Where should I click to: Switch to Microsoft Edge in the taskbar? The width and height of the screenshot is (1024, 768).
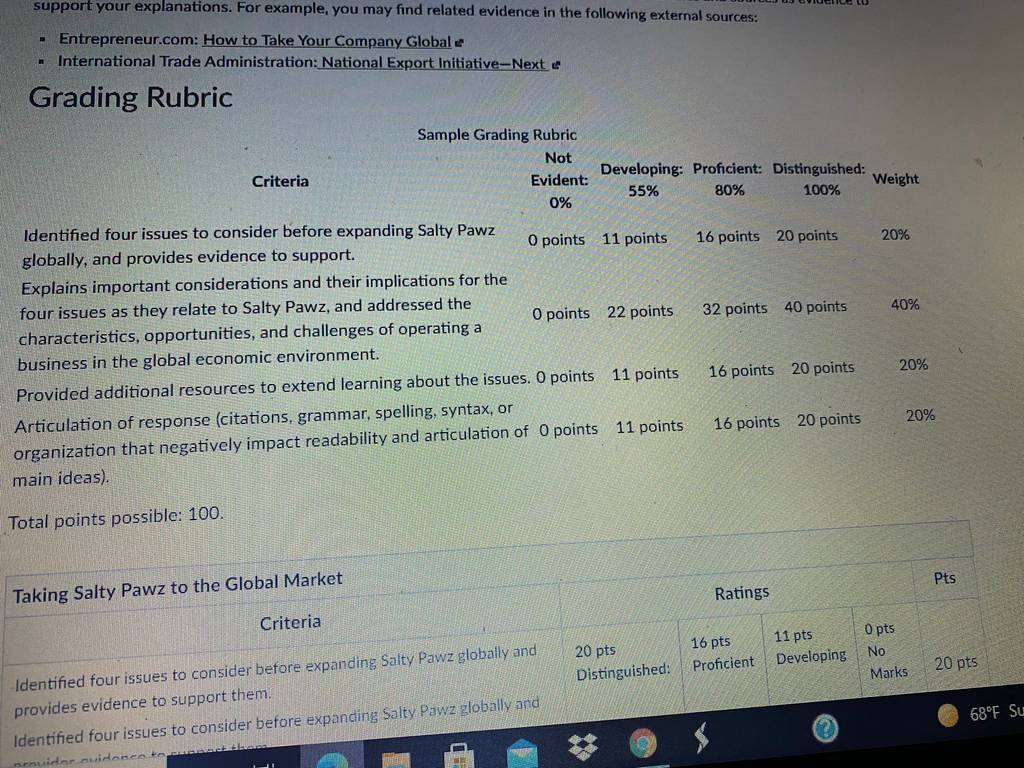click(x=333, y=761)
